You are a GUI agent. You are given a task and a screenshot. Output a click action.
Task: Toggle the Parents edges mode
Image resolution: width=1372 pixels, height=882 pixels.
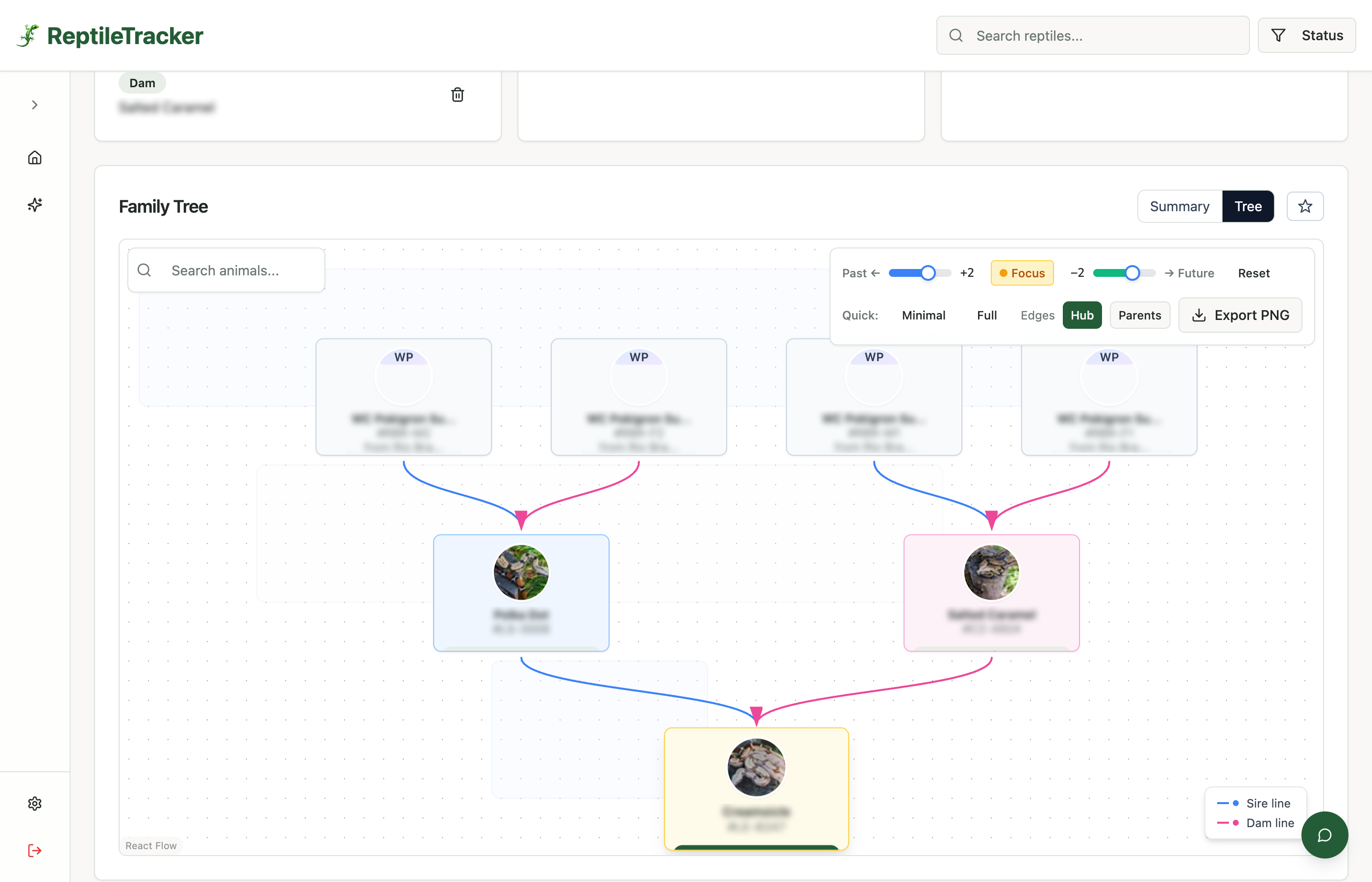[x=1139, y=315]
